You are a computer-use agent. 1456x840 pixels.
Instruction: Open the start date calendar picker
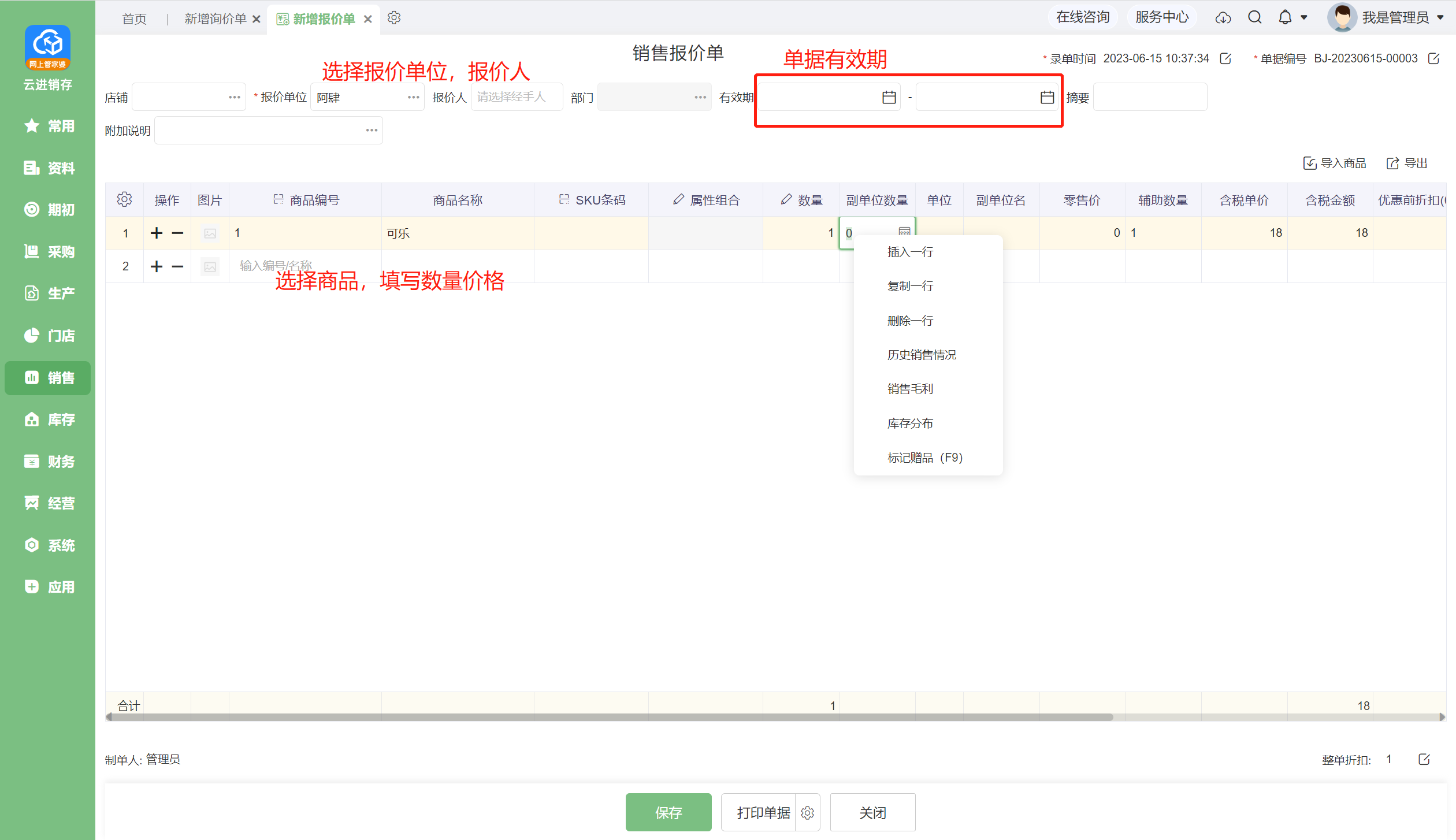pos(889,97)
